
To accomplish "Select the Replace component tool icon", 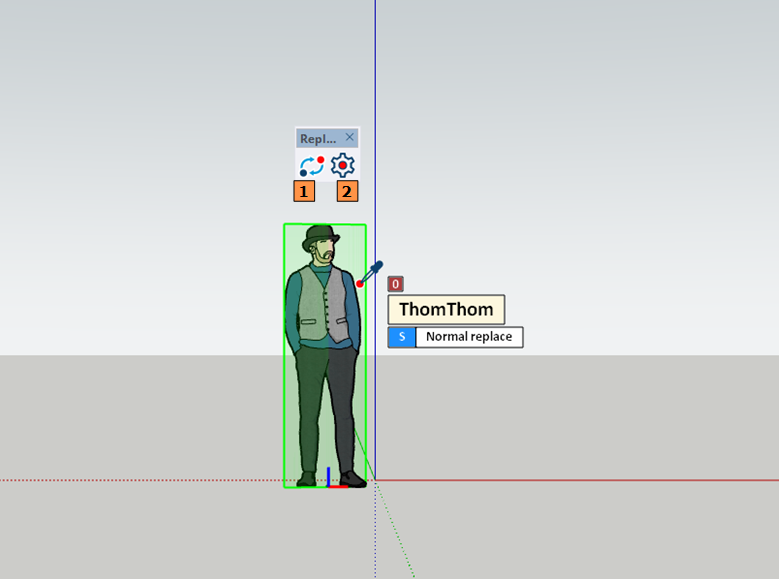I will pos(311,165).
